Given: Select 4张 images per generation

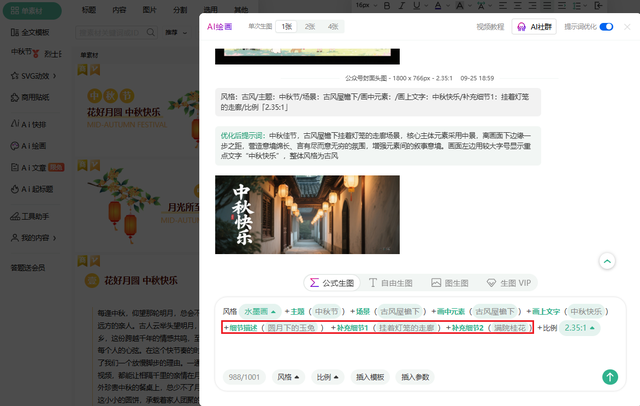Looking at the screenshot, I should pos(333,27).
